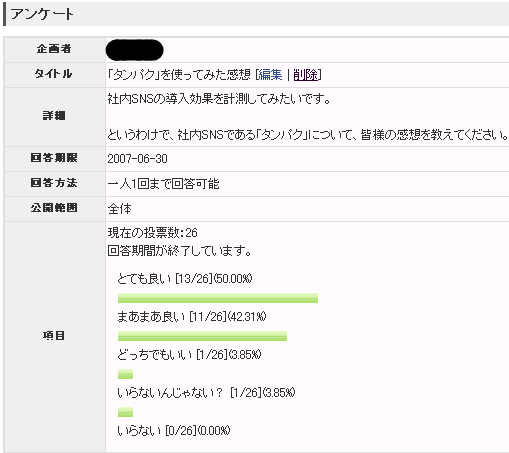Click the どっちでもいい small green bar
The width and height of the screenshot is (509, 453).
point(125,374)
